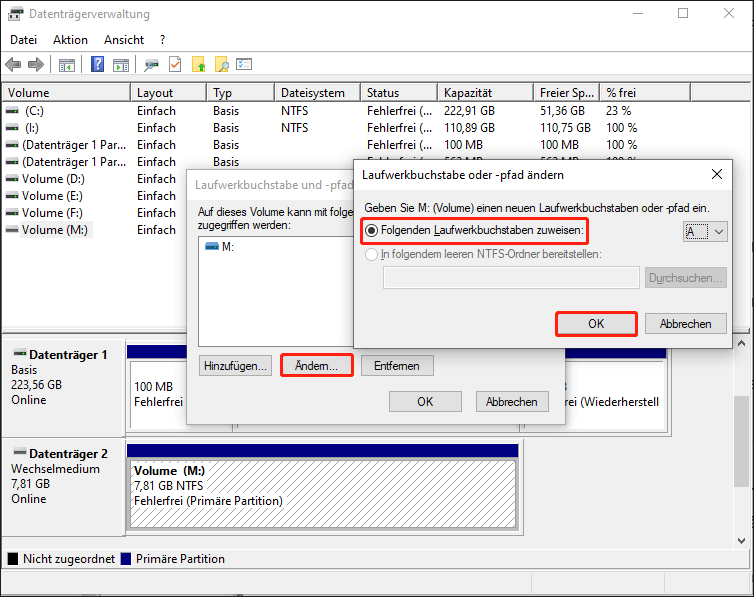Click the blue help question mark icon
754x597 pixels.
(98, 65)
